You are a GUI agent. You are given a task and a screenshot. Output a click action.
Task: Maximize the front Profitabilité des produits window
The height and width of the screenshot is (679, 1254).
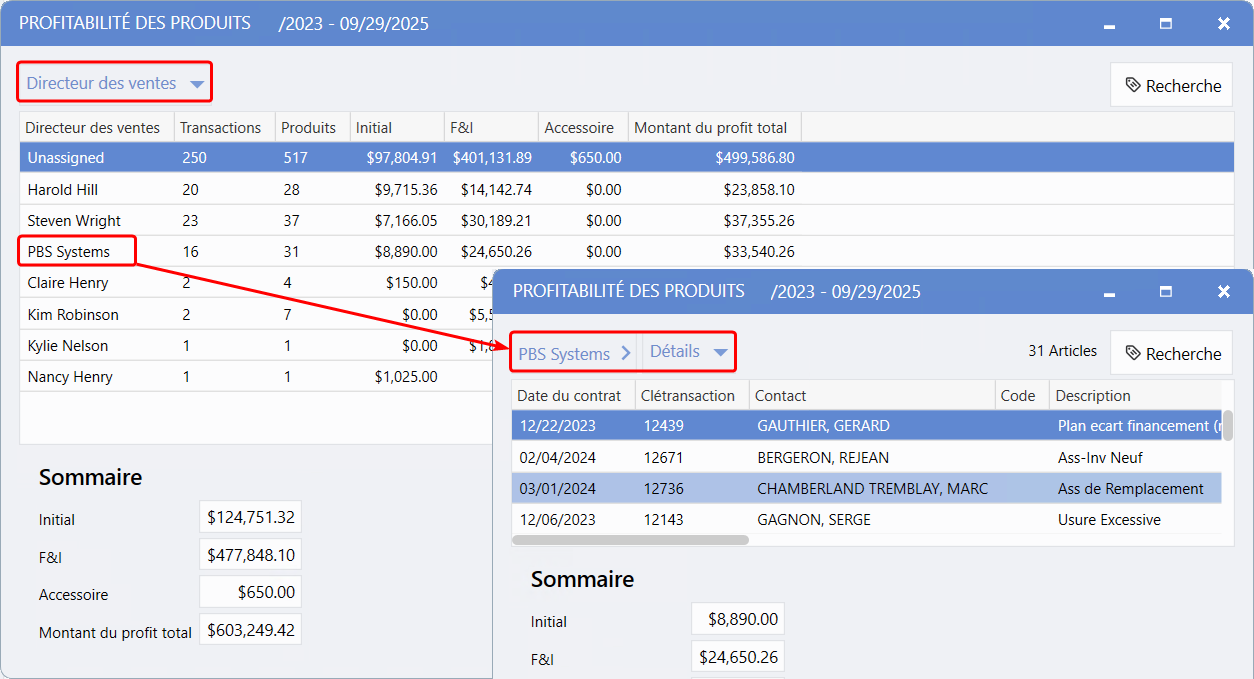click(1166, 292)
